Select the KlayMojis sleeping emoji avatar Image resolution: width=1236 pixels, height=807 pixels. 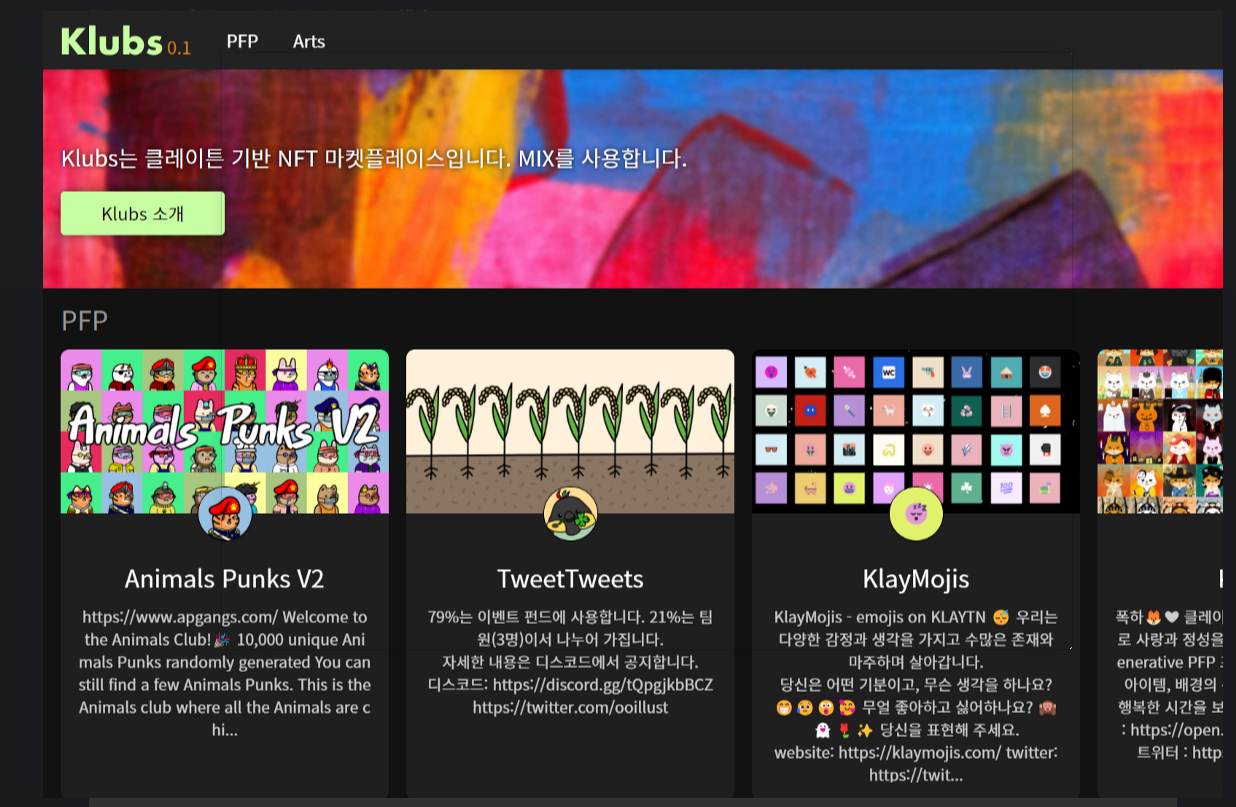[916, 514]
